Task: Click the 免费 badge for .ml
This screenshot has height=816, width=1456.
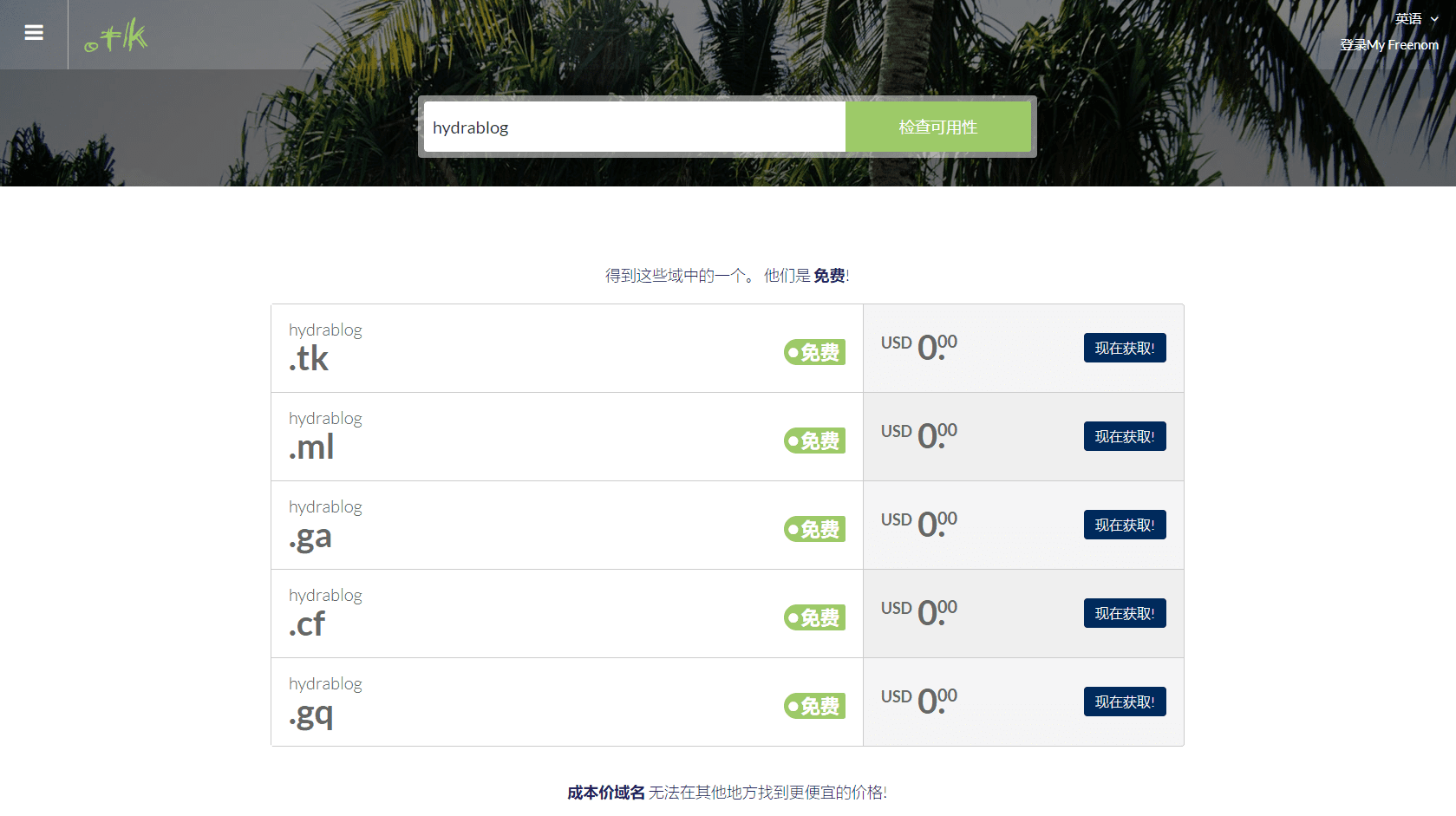Action: (814, 441)
